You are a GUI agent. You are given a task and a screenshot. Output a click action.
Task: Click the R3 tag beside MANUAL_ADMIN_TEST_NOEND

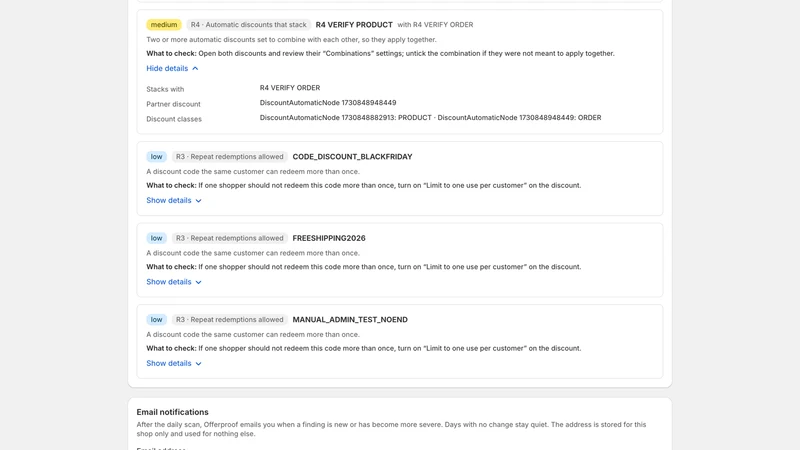click(230, 319)
